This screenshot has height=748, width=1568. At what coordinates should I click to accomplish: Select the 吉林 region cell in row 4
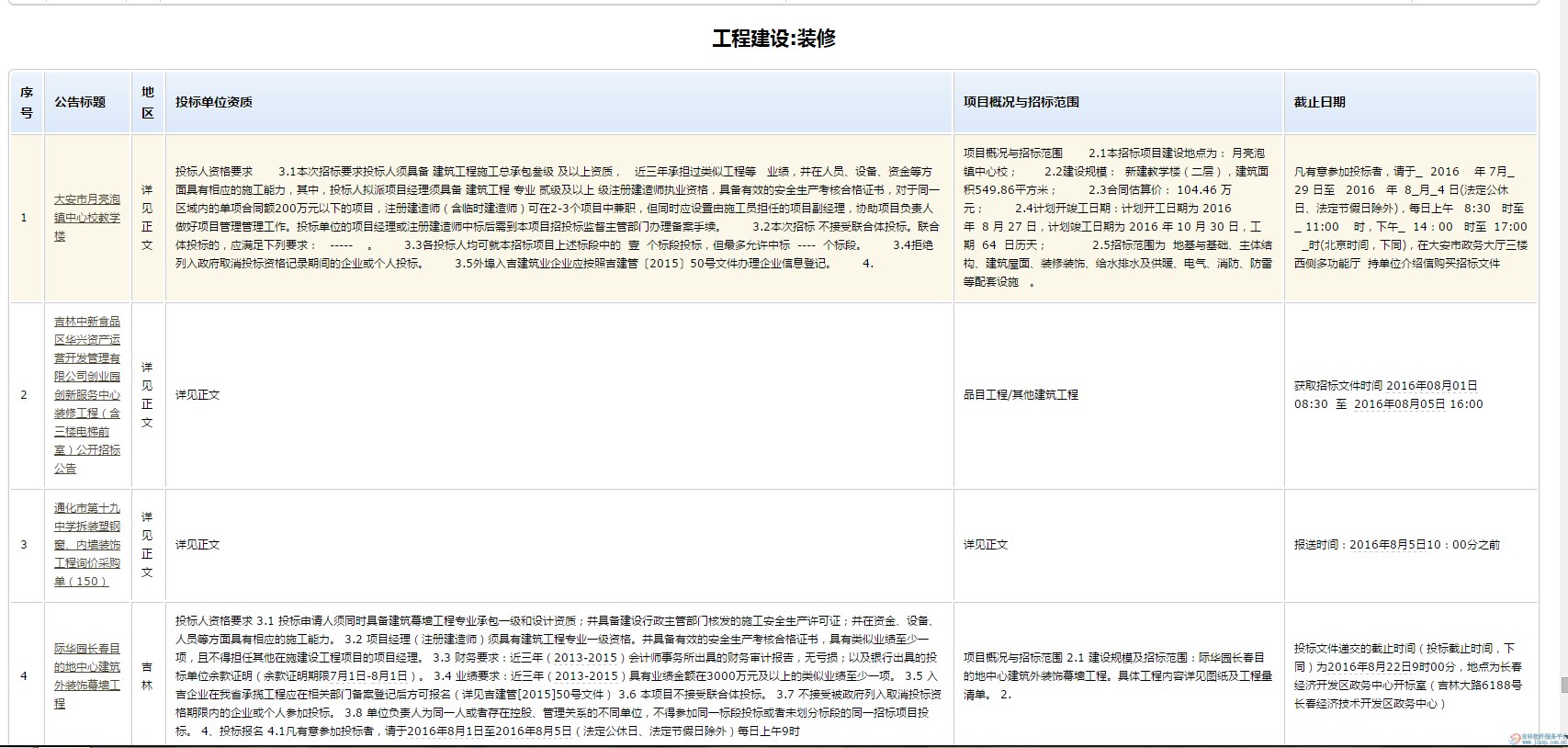point(147,675)
